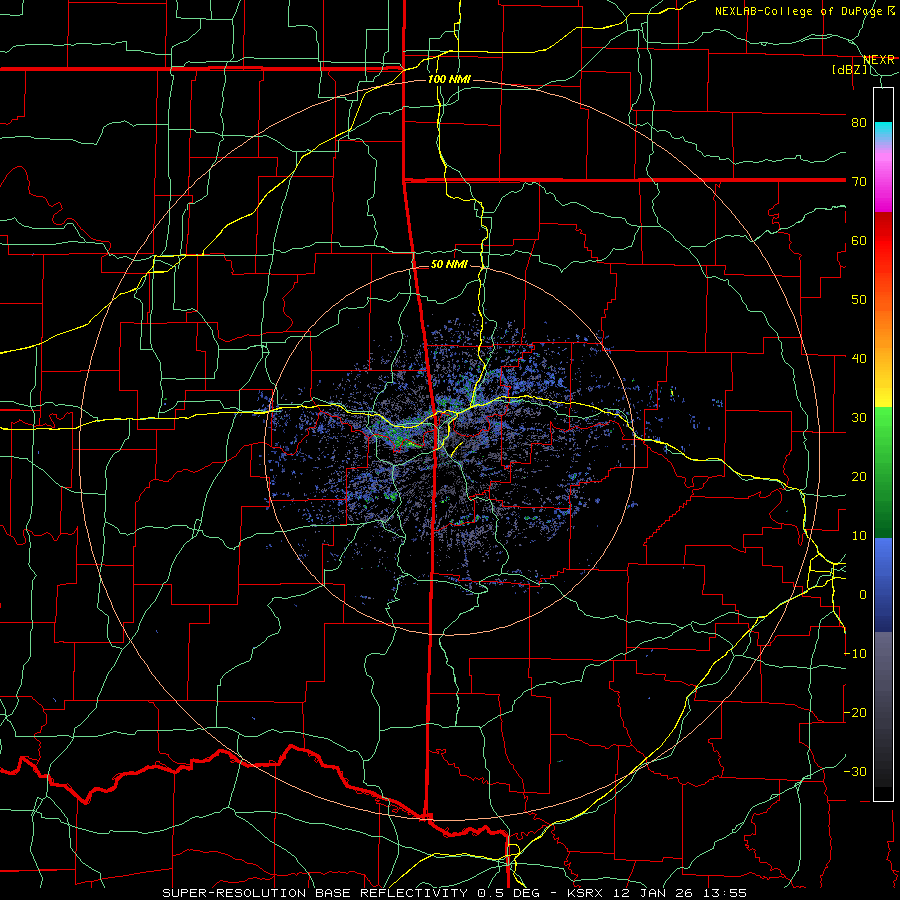Click the 70 dBZ scale label

pyautogui.click(x=859, y=181)
